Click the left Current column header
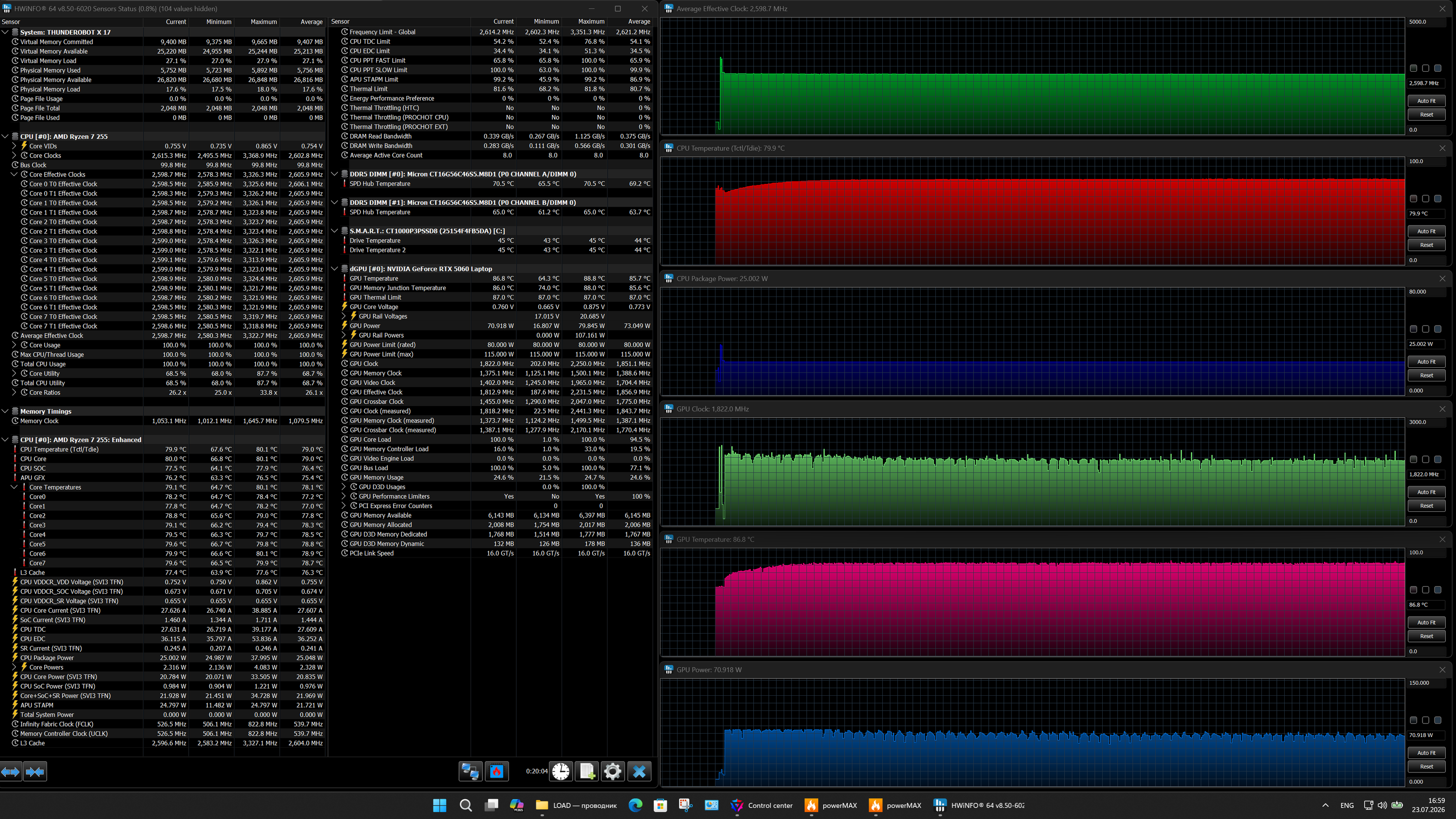 click(x=165, y=22)
